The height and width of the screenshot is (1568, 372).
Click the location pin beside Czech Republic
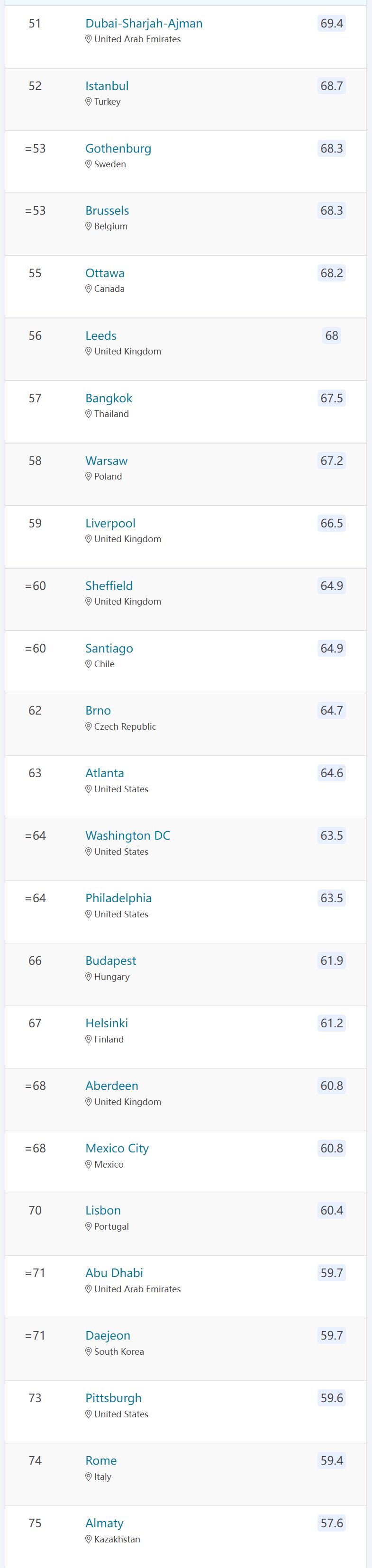click(88, 727)
